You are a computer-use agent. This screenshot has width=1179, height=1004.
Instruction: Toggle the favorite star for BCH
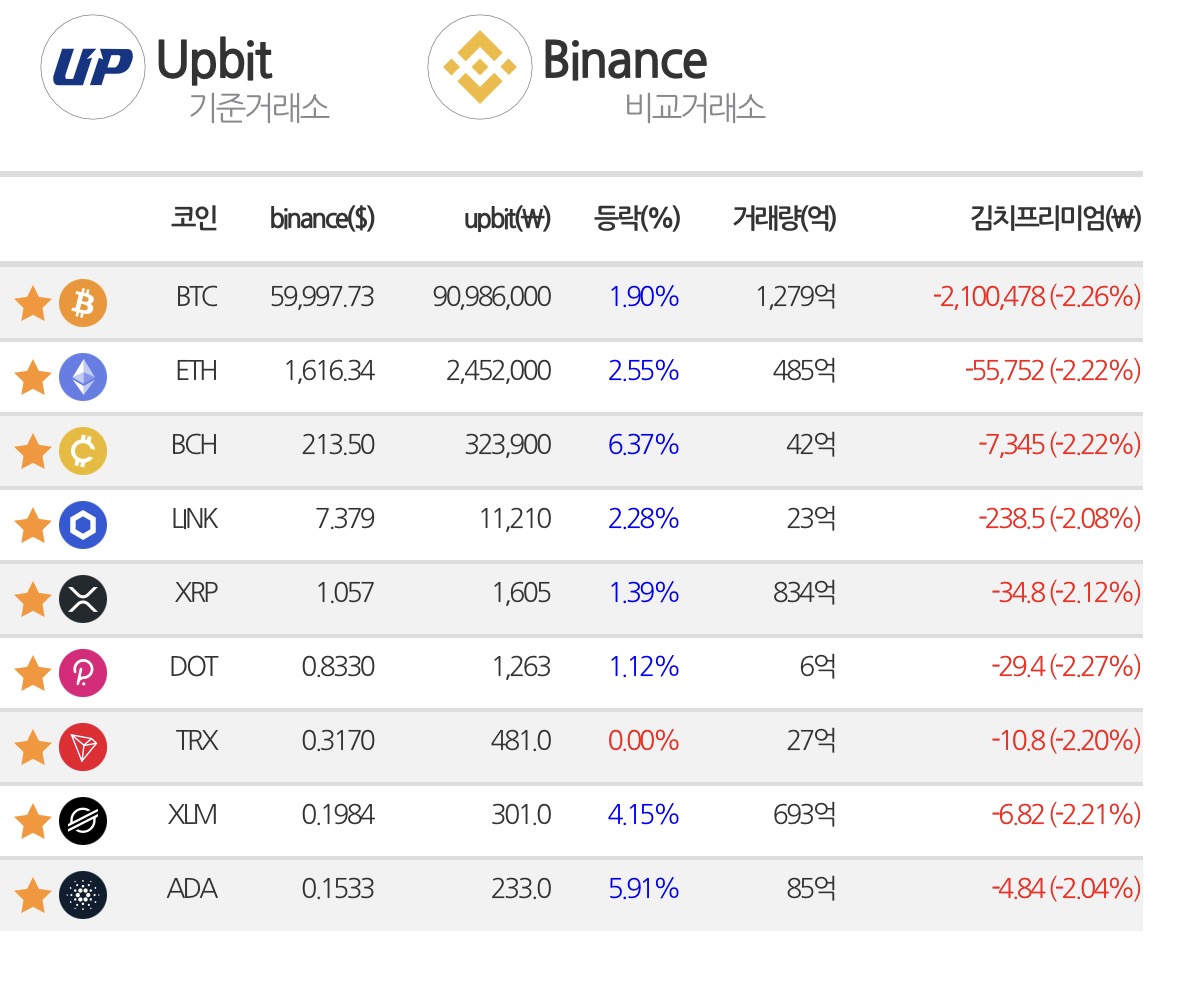coord(33,451)
